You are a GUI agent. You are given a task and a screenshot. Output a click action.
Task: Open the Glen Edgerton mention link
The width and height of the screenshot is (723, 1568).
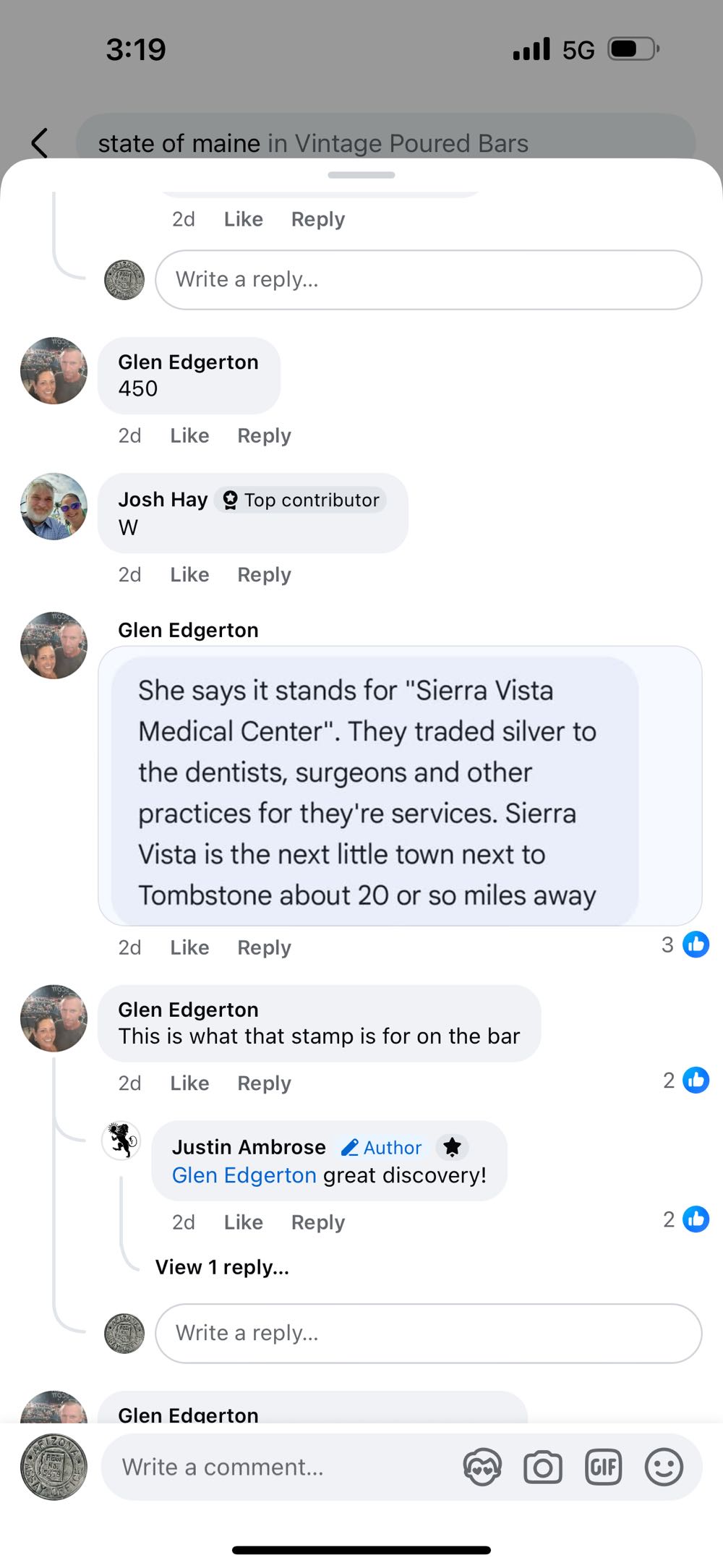point(244,1175)
